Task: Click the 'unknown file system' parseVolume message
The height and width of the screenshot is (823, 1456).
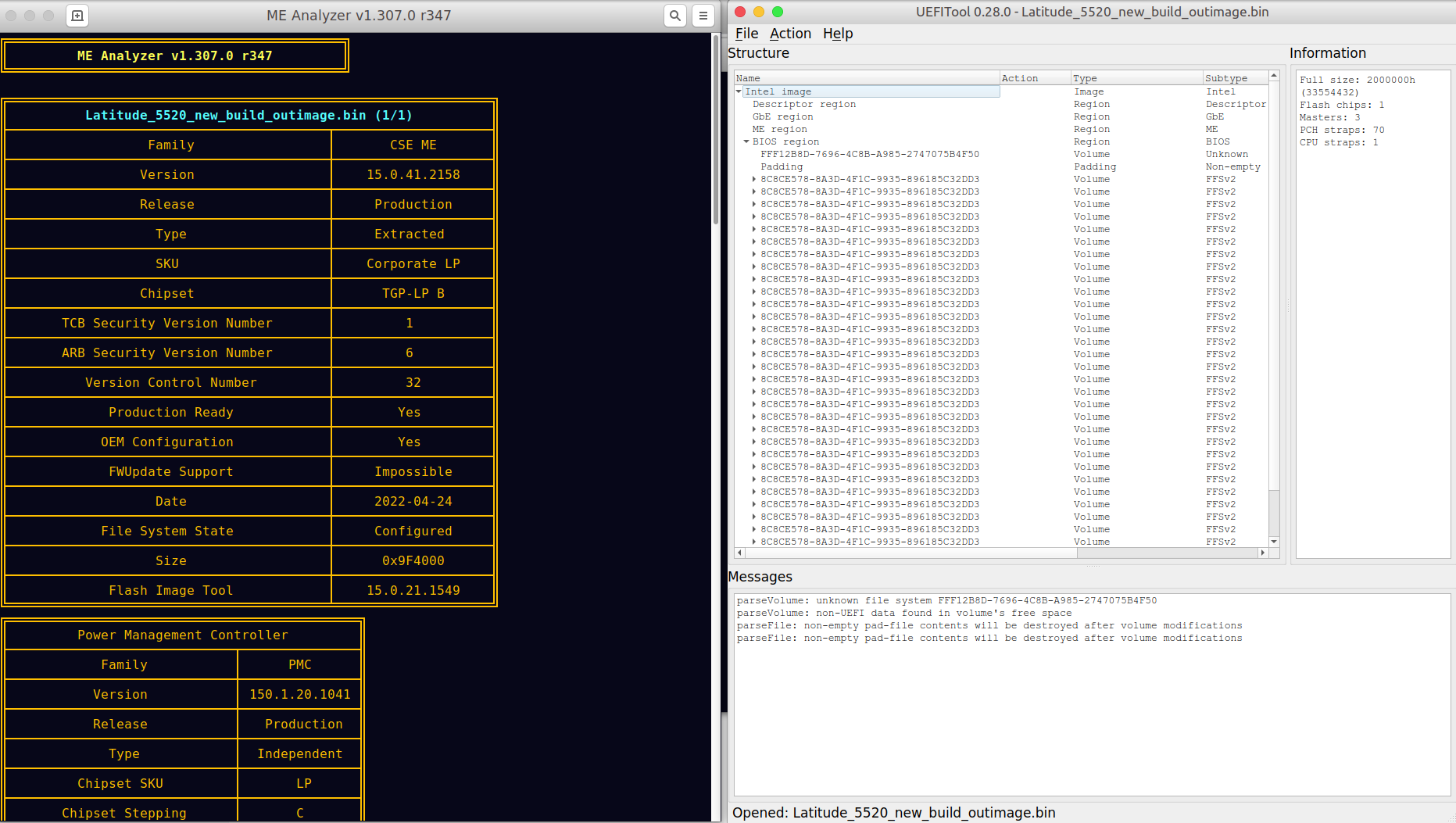Action: click(946, 600)
